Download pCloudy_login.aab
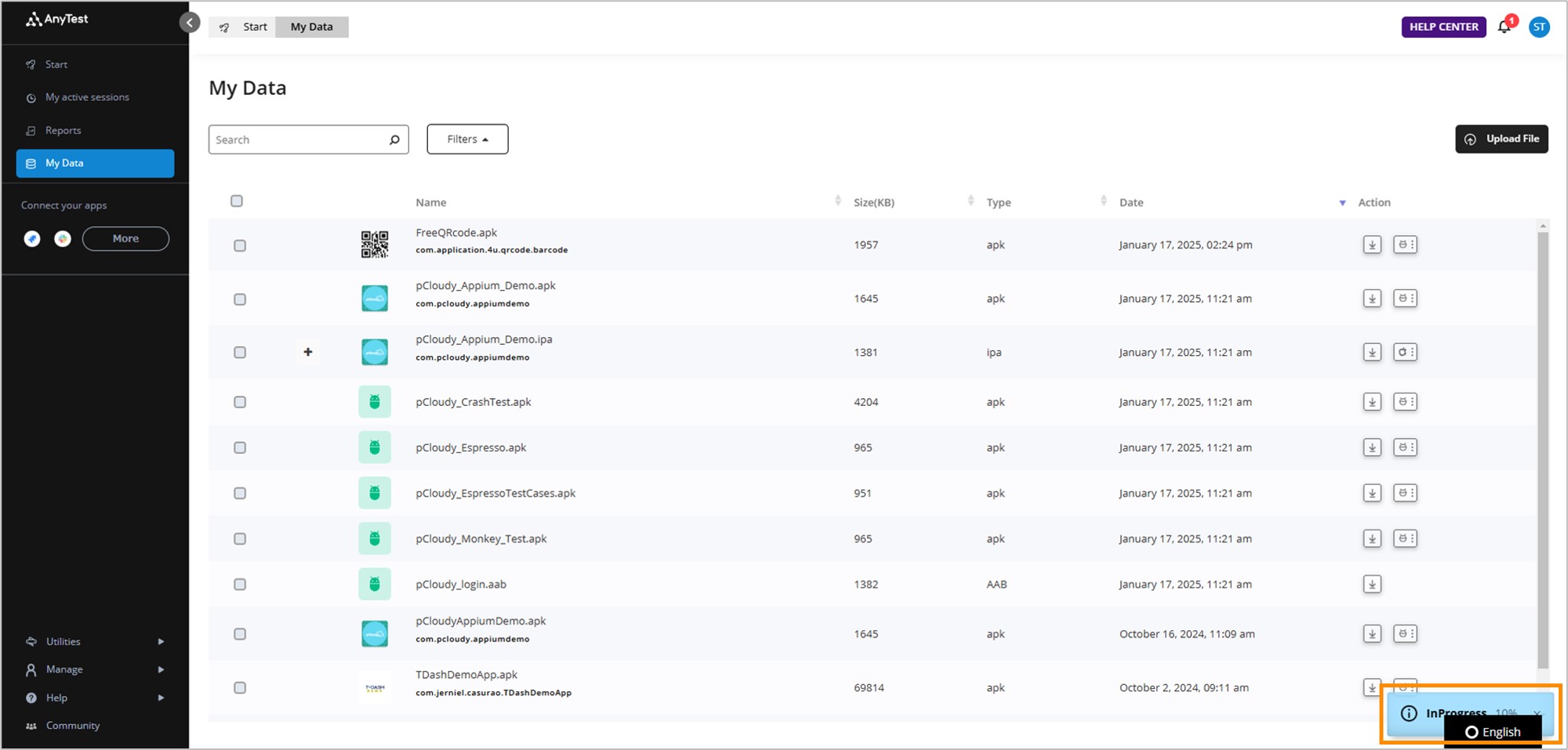This screenshot has width=1568, height=750. coord(1372,584)
